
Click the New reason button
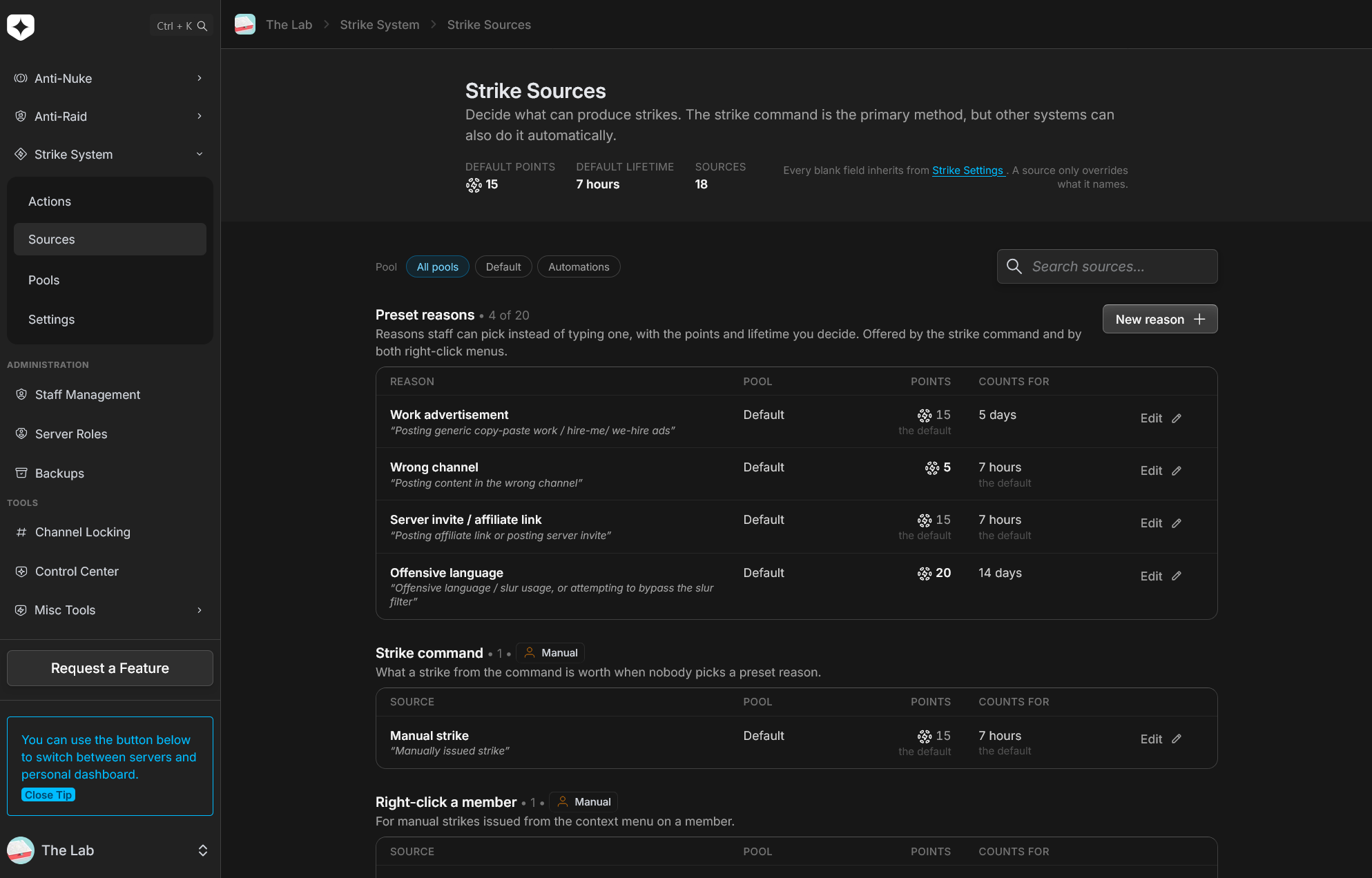coord(1160,319)
